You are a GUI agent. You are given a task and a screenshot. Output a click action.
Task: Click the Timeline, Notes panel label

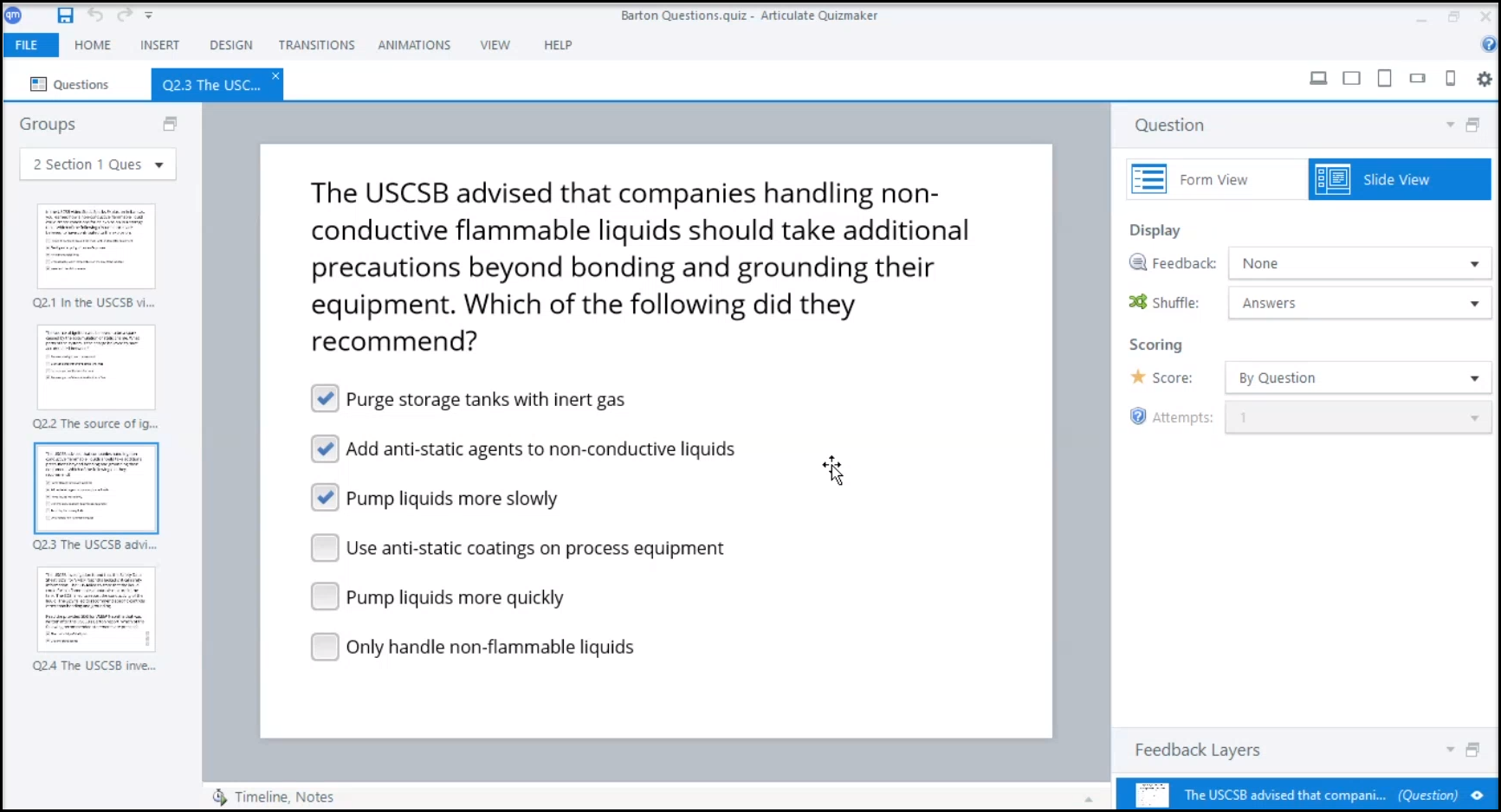[284, 796]
